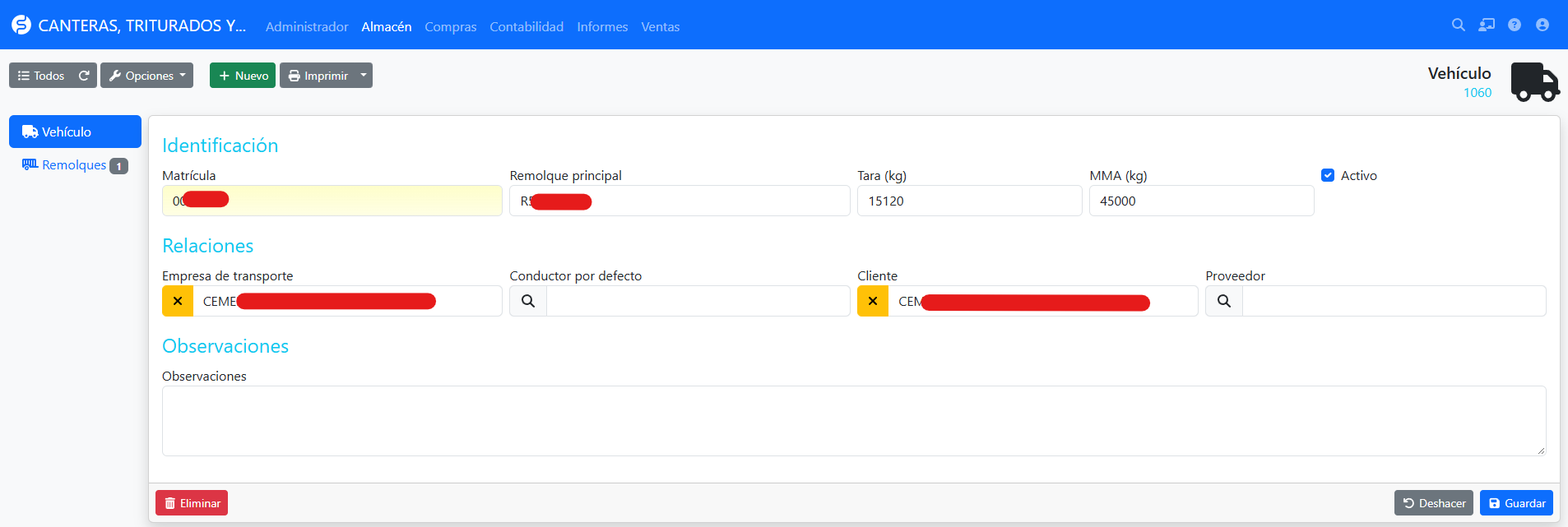Click the Tara (kg) field showing 15120
The image size is (1568, 527).
[970, 201]
